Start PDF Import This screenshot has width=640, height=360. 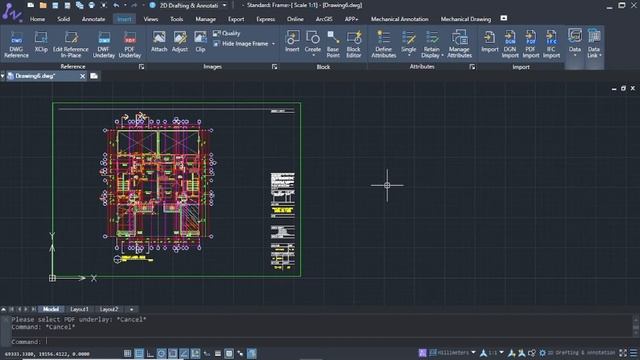point(531,44)
